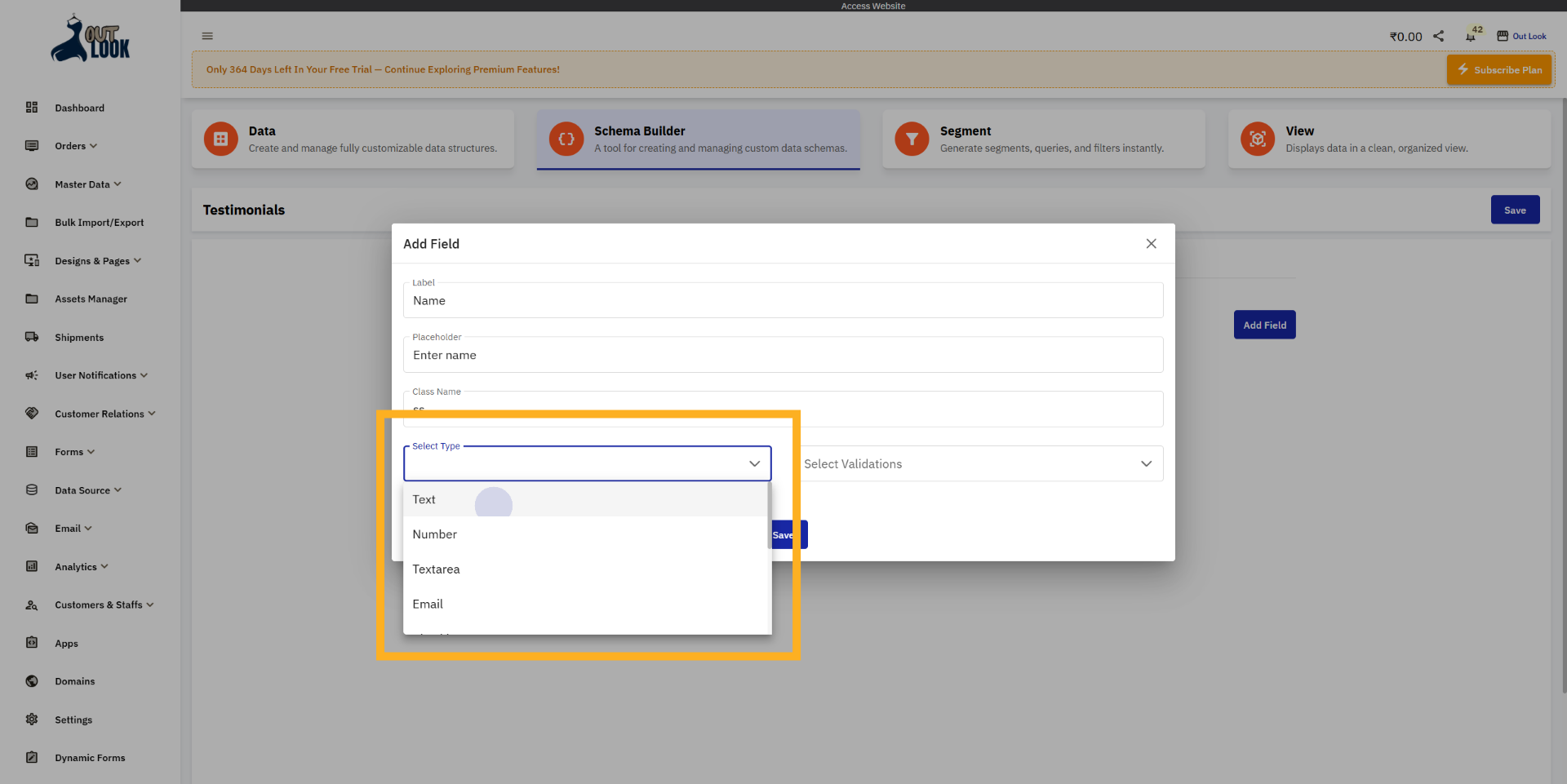Viewport: 1567px width, 784px height.
Task: Open Assets Manager in sidebar
Action: 91,299
